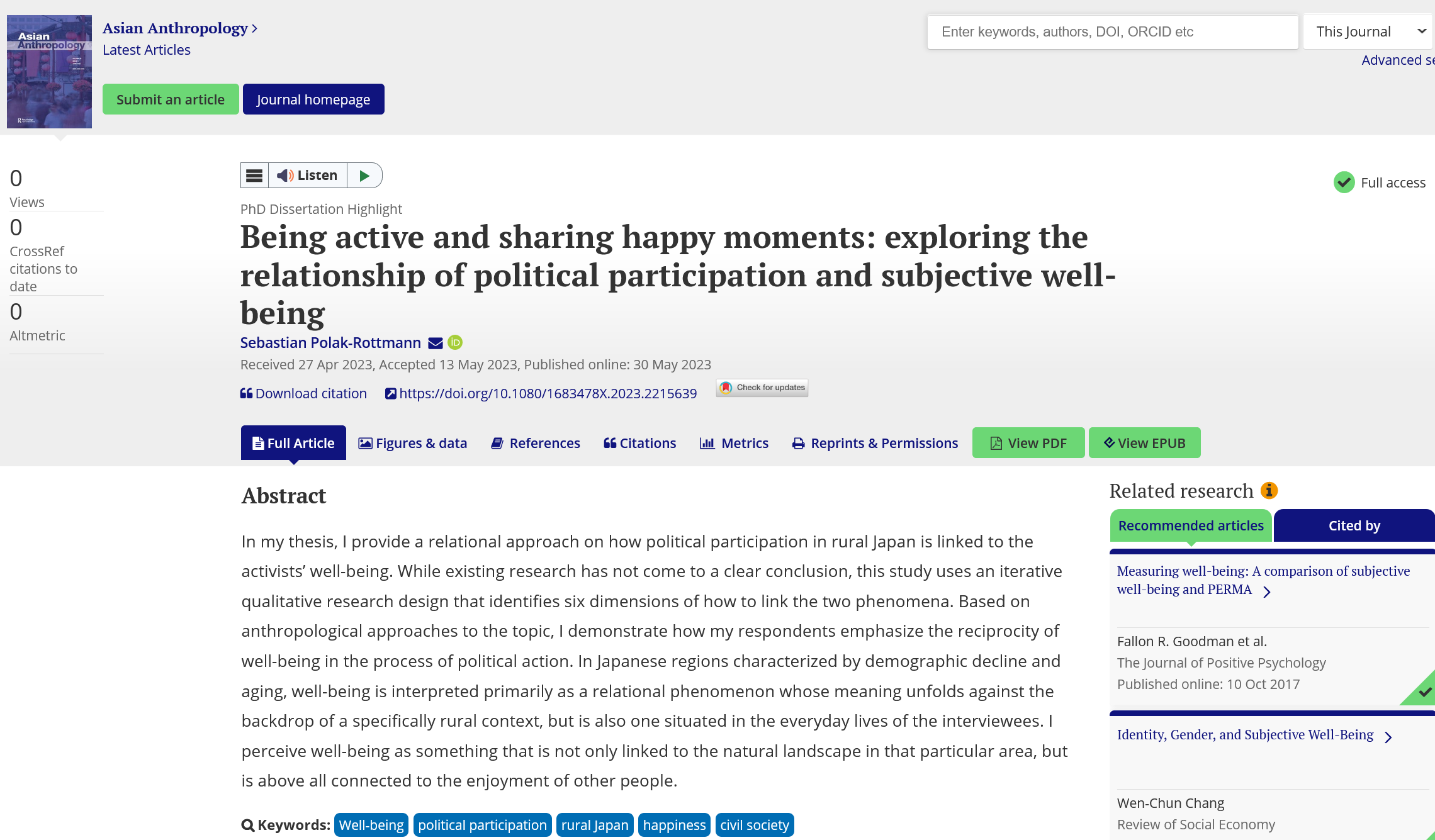Open the References tab

[x=536, y=443]
